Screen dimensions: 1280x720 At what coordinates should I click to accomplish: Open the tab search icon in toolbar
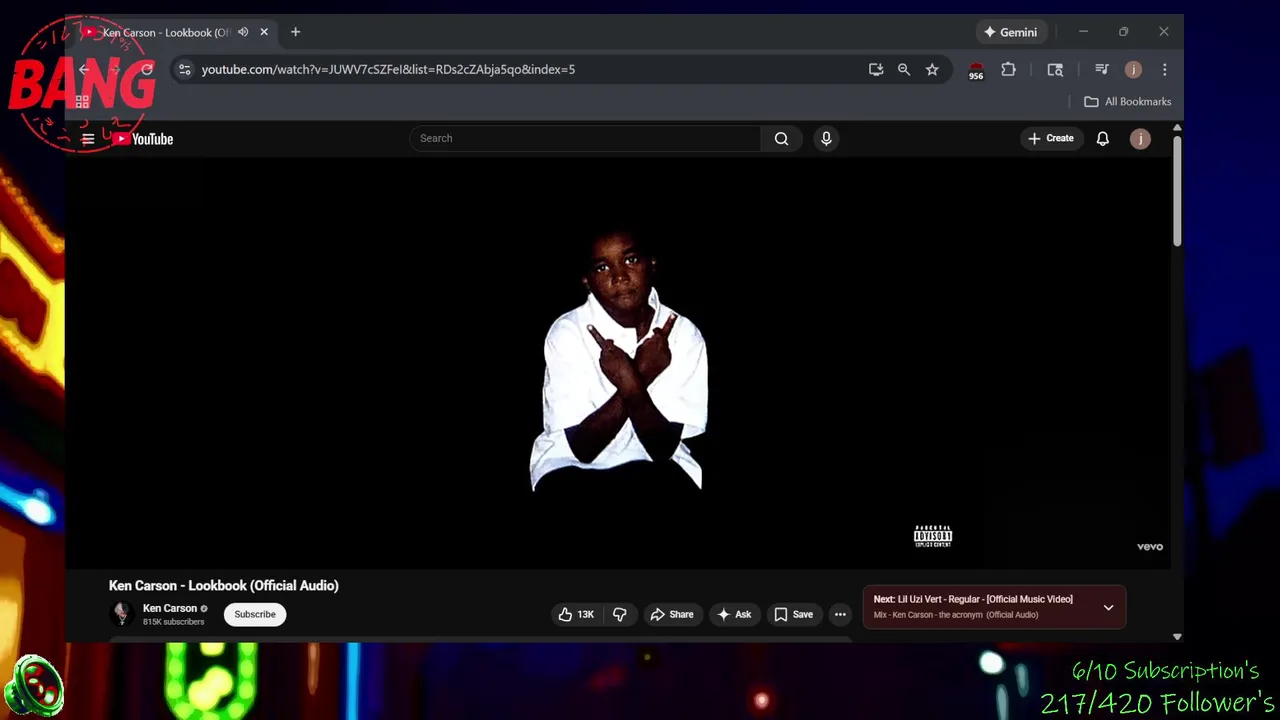(x=1055, y=70)
